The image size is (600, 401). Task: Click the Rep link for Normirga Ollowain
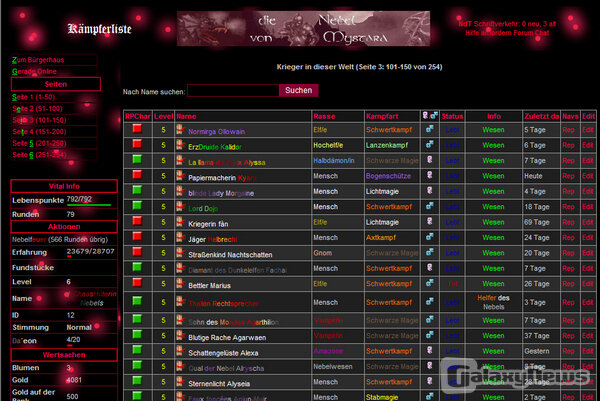pos(568,130)
